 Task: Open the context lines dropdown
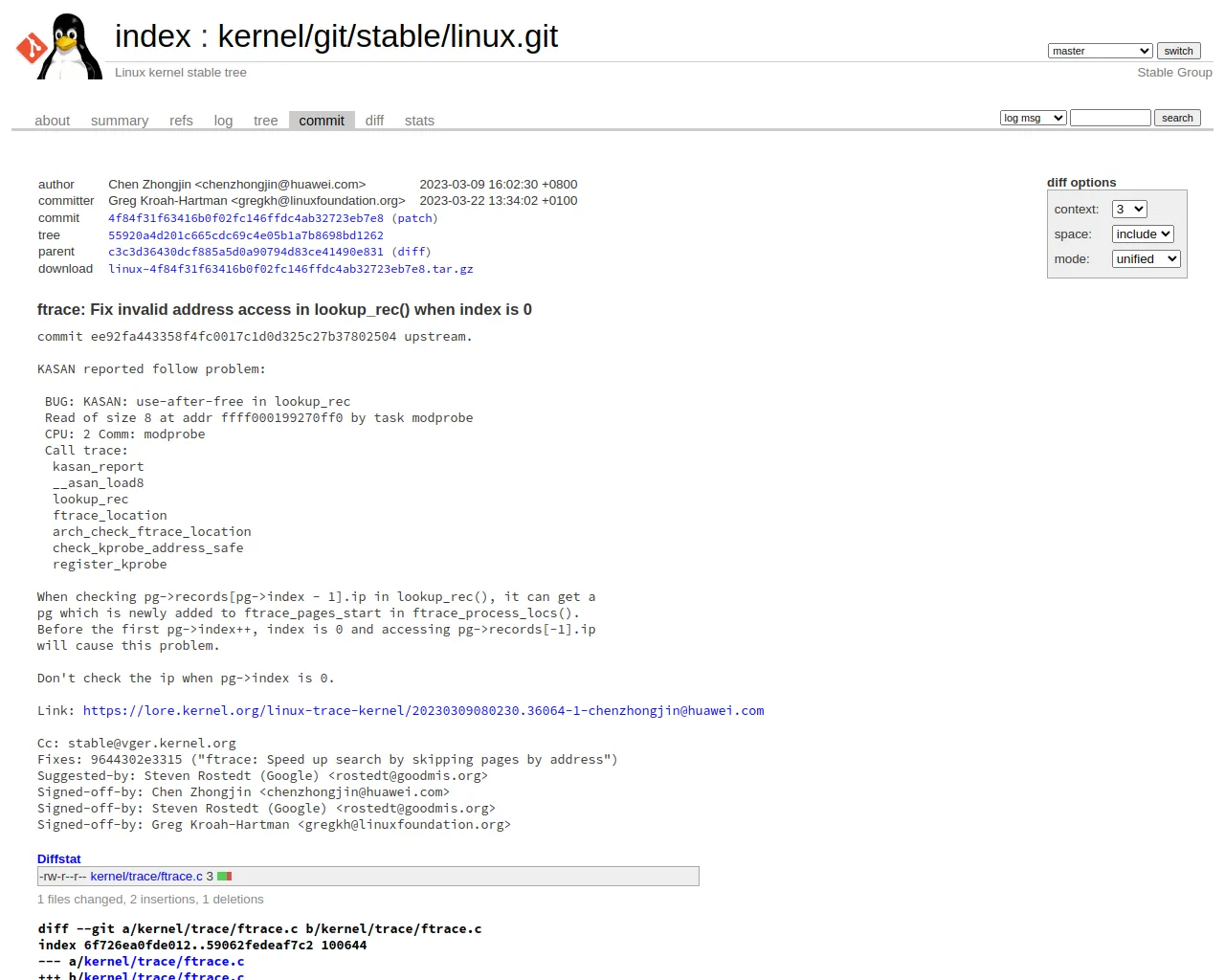[1129, 210]
